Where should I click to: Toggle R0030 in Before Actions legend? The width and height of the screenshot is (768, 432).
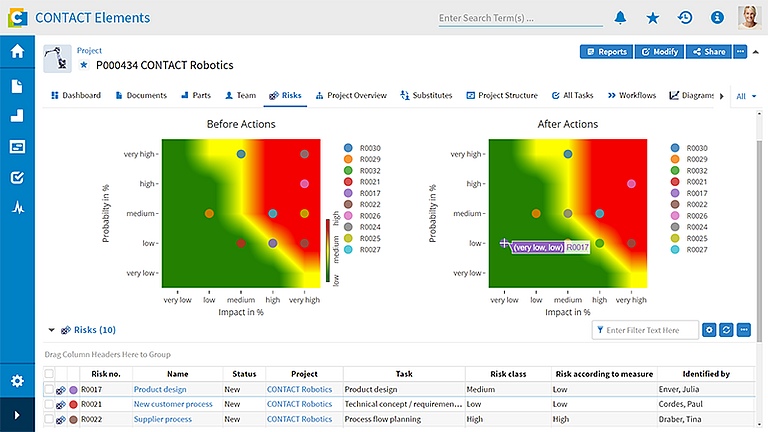tap(361, 148)
